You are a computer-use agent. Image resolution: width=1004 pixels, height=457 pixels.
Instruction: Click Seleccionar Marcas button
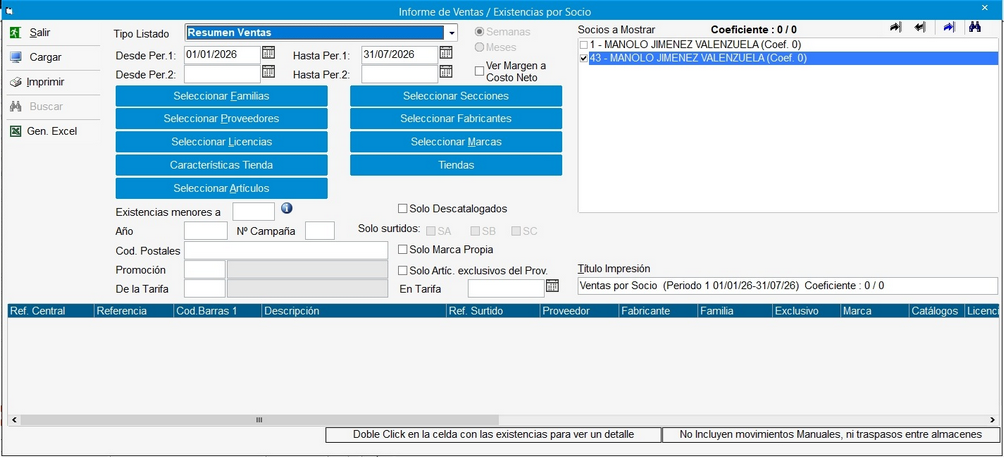point(456,142)
